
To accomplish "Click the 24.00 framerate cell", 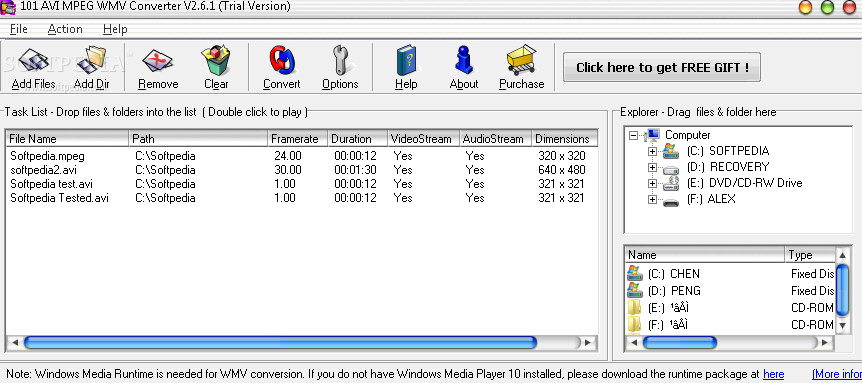I will coord(288,156).
